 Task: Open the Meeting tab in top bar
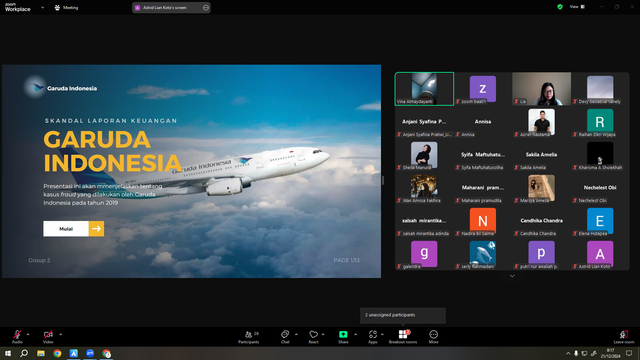pos(66,7)
